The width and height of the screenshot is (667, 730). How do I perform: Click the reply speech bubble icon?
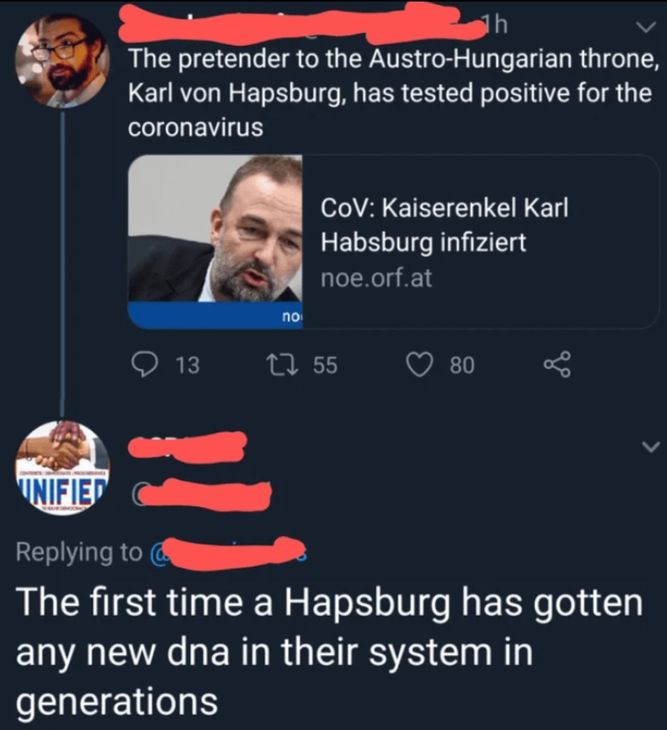[x=144, y=365]
